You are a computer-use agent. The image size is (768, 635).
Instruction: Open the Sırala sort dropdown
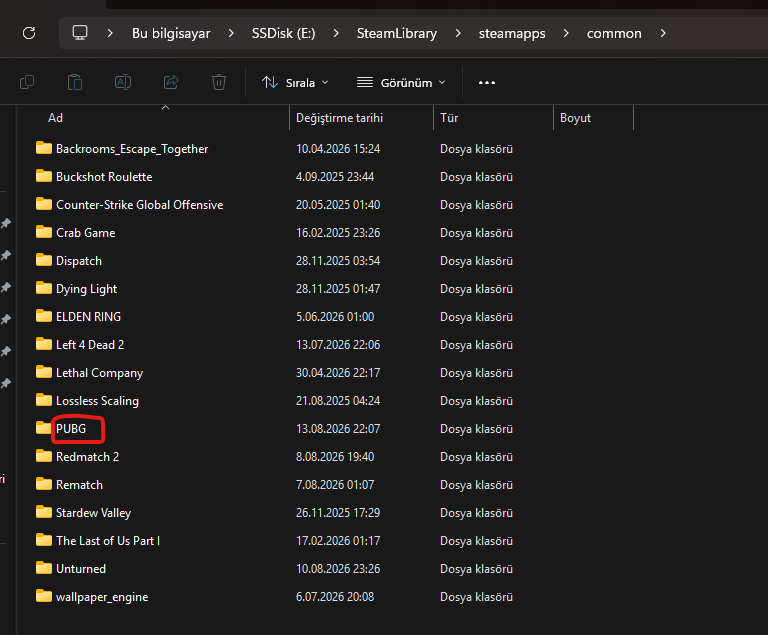click(295, 83)
